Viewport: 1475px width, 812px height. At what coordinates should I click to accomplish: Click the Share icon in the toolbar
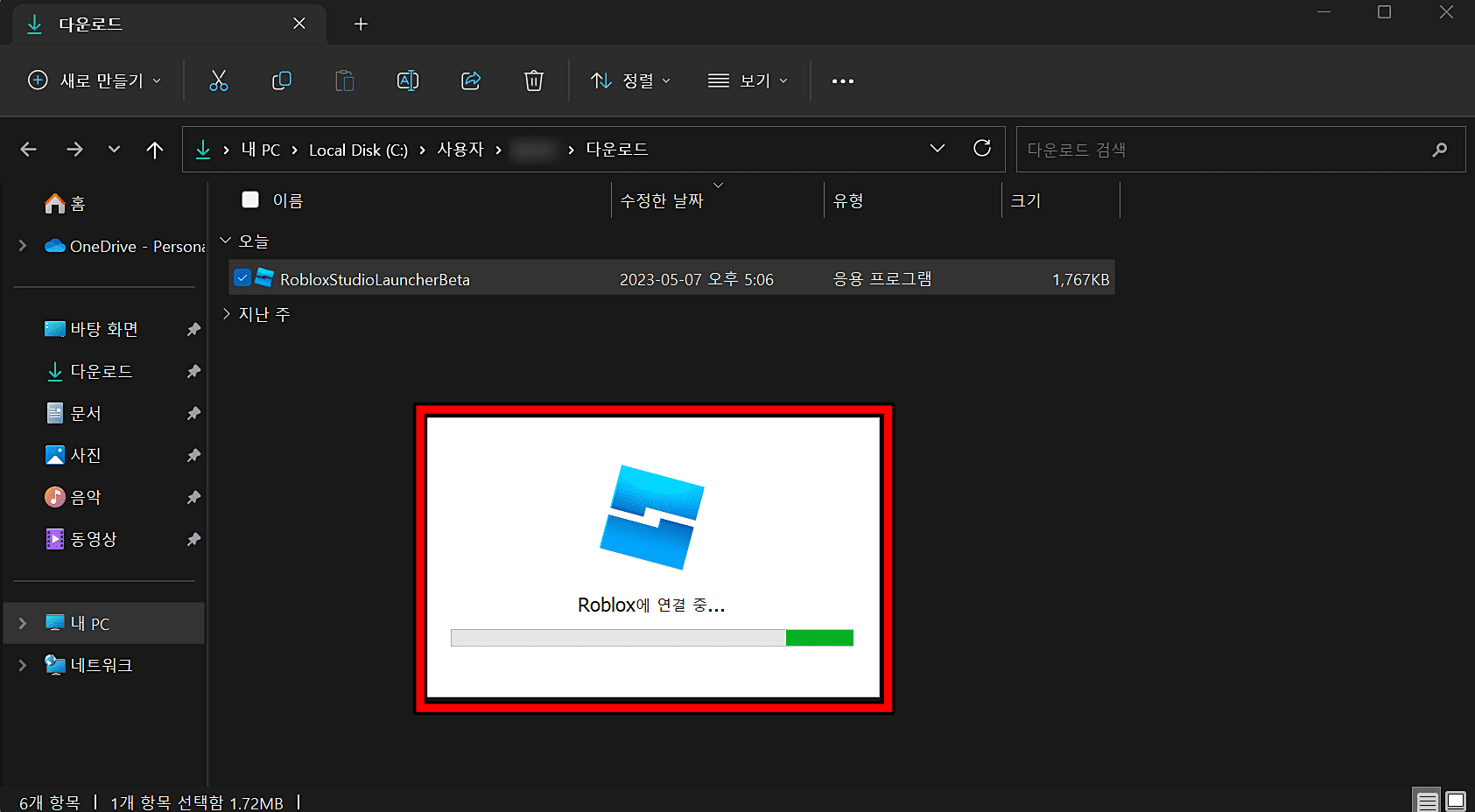click(470, 80)
